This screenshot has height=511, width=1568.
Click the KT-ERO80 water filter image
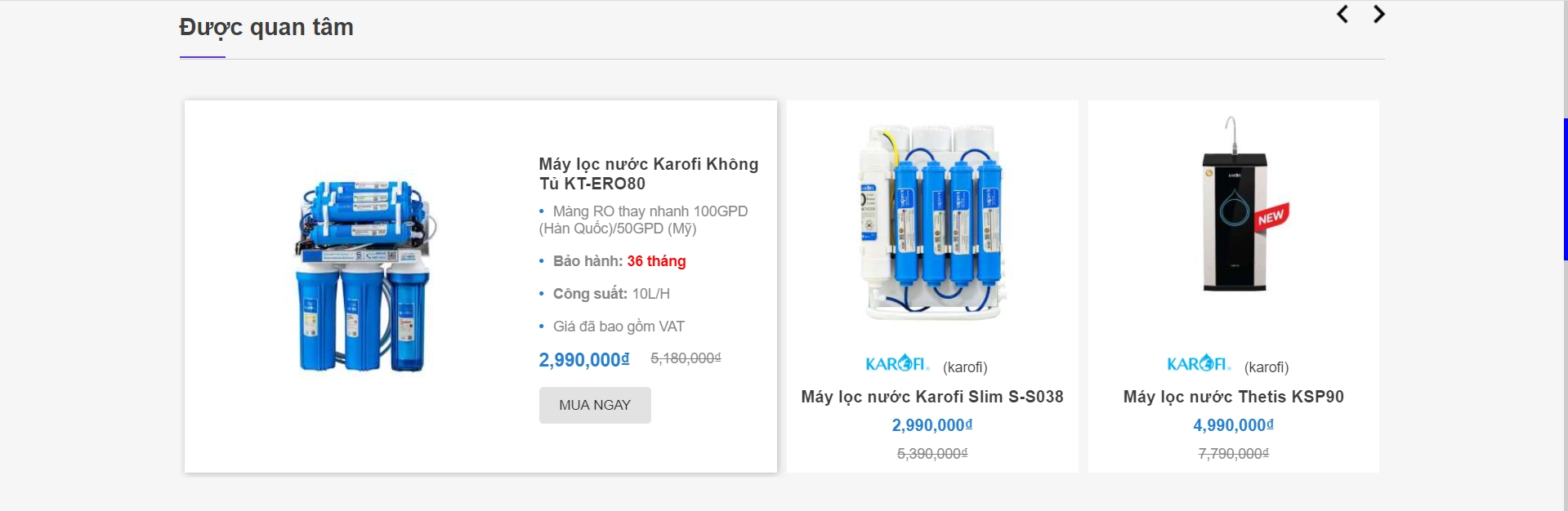(364, 278)
